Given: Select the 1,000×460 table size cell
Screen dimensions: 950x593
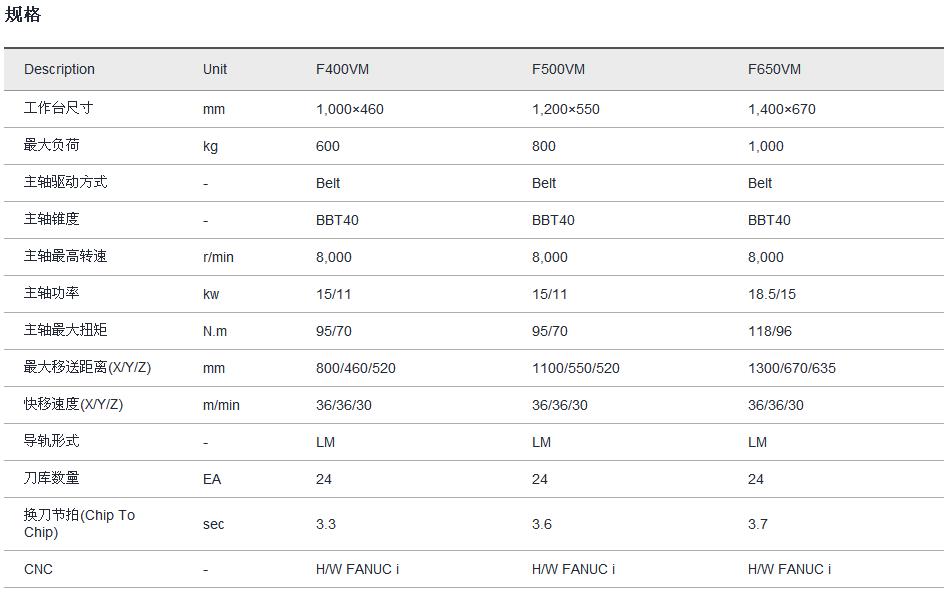Looking at the screenshot, I should [349, 109].
